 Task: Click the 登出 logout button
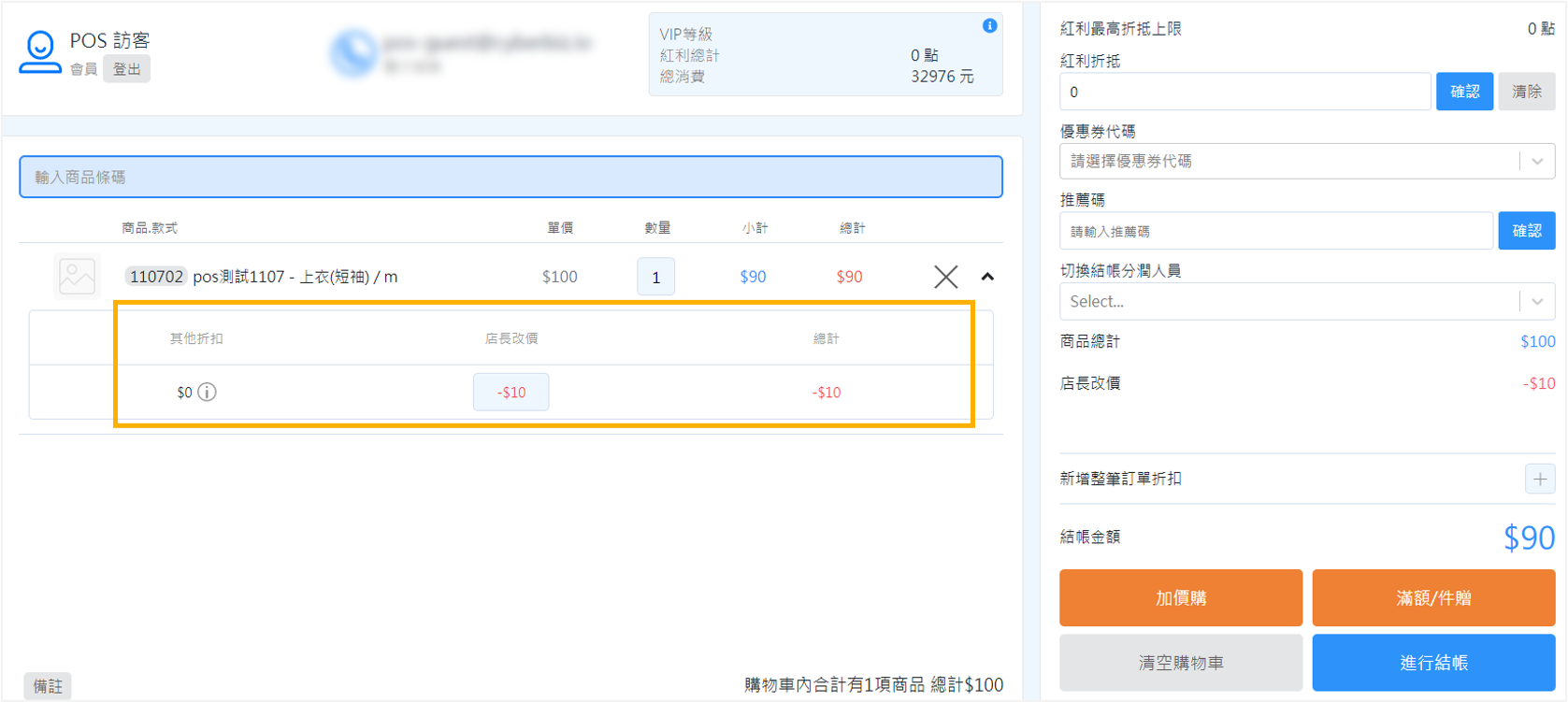(x=126, y=69)
